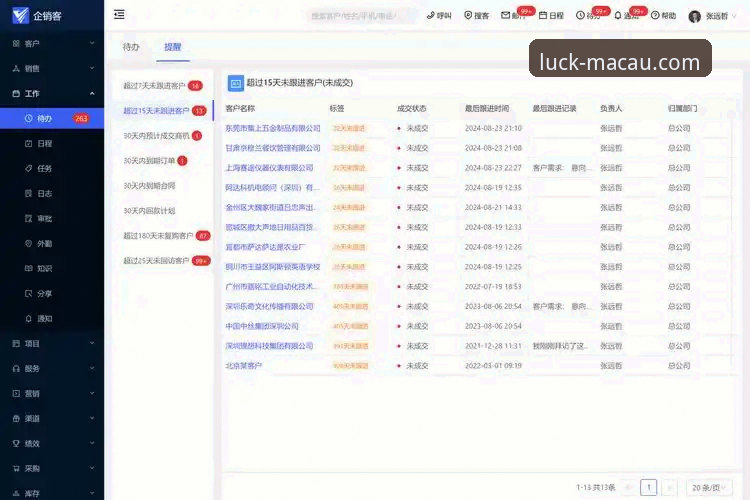Click the 呼叫 phone icon in top bar
750x500 pixels.
click(430, 15)
